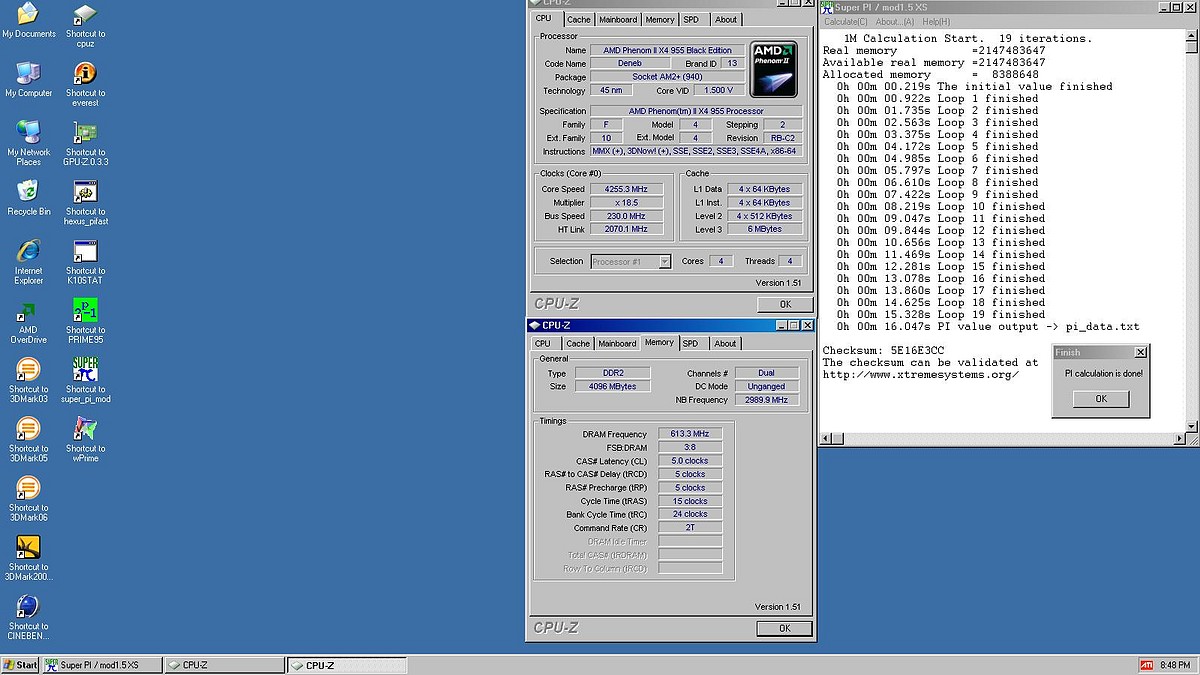
Task: Launch PRIME95 from the desktop
Action: [x=86, y=311]
